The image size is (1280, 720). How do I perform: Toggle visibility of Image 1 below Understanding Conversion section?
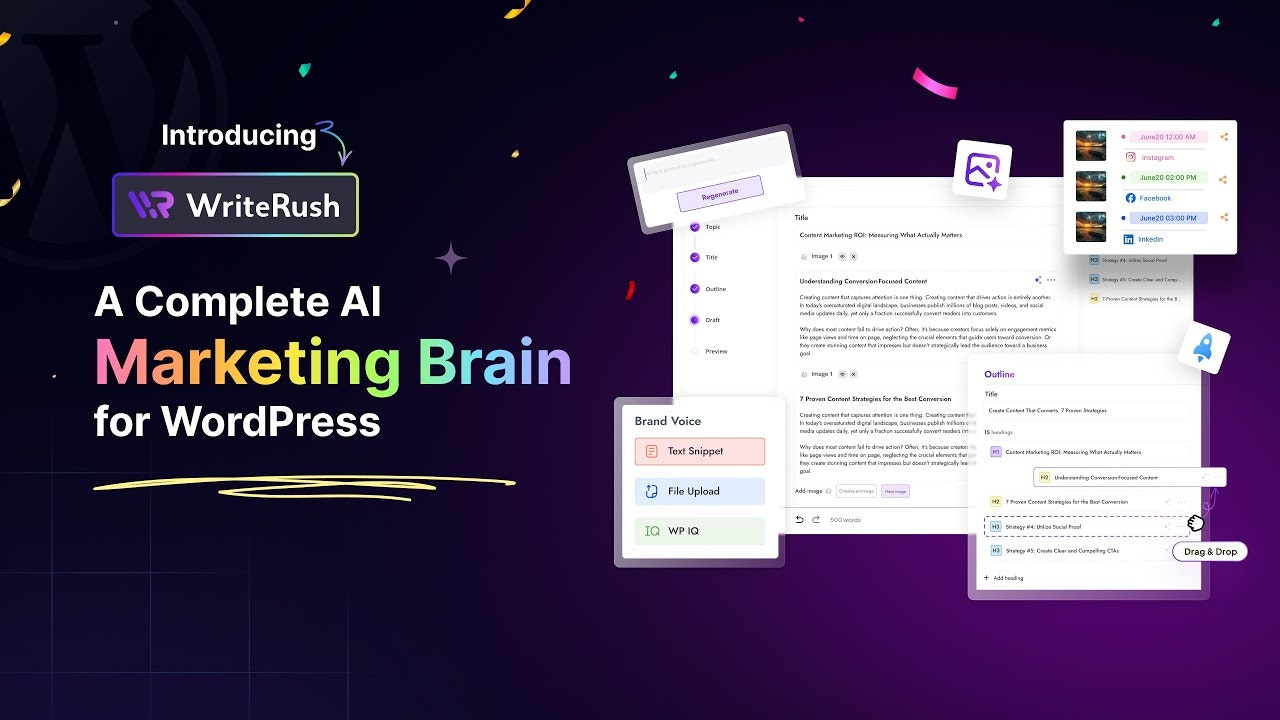pyautogui.click(x=842, y=374)
